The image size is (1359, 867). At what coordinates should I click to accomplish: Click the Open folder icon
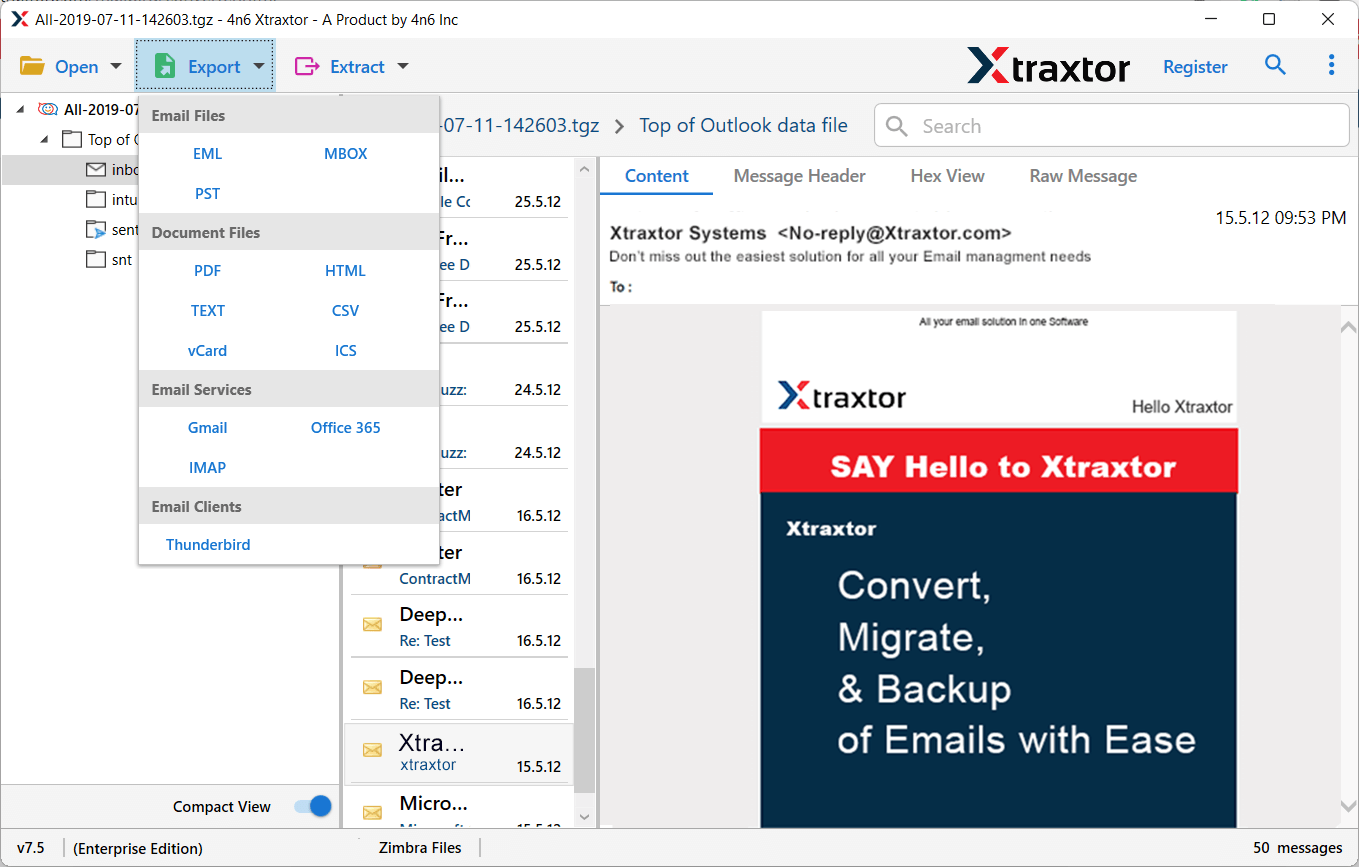click(x=32, y=67)
